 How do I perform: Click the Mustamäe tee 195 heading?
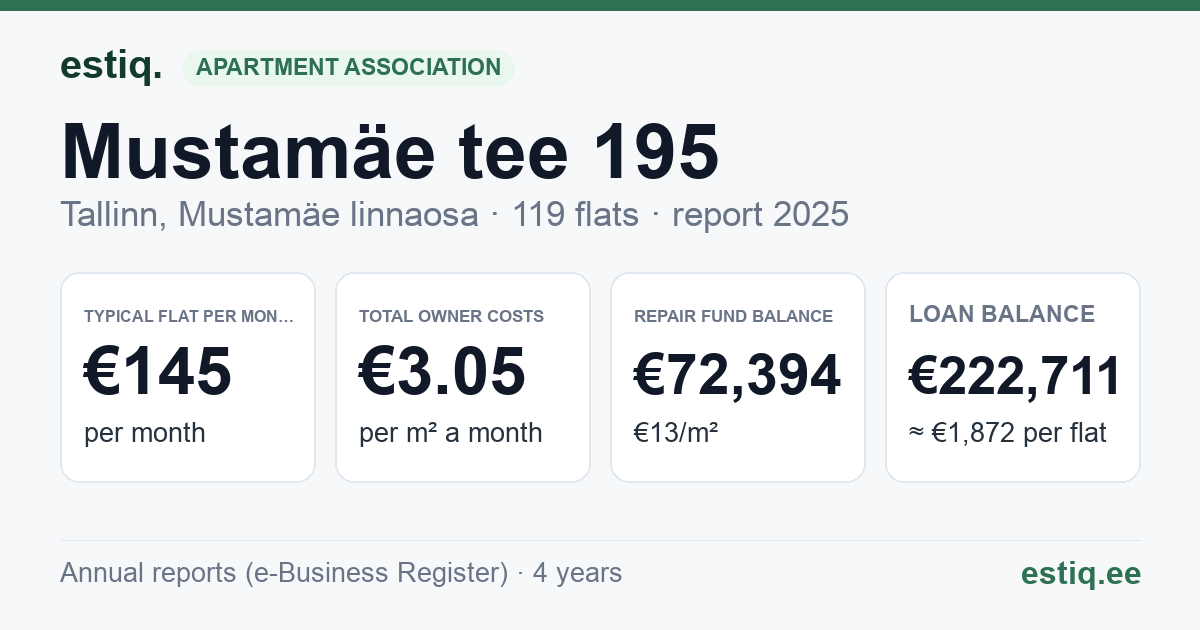coord(390,151)
